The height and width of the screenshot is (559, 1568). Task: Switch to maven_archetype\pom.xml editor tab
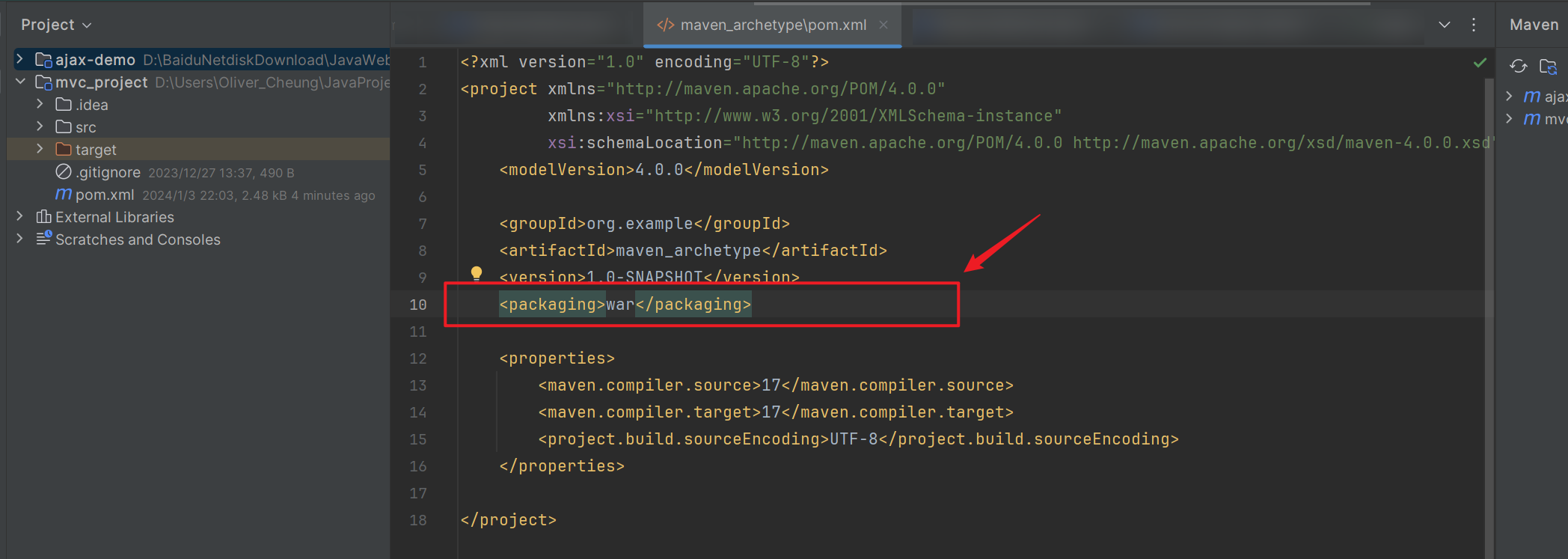click(x=773, y=25)
